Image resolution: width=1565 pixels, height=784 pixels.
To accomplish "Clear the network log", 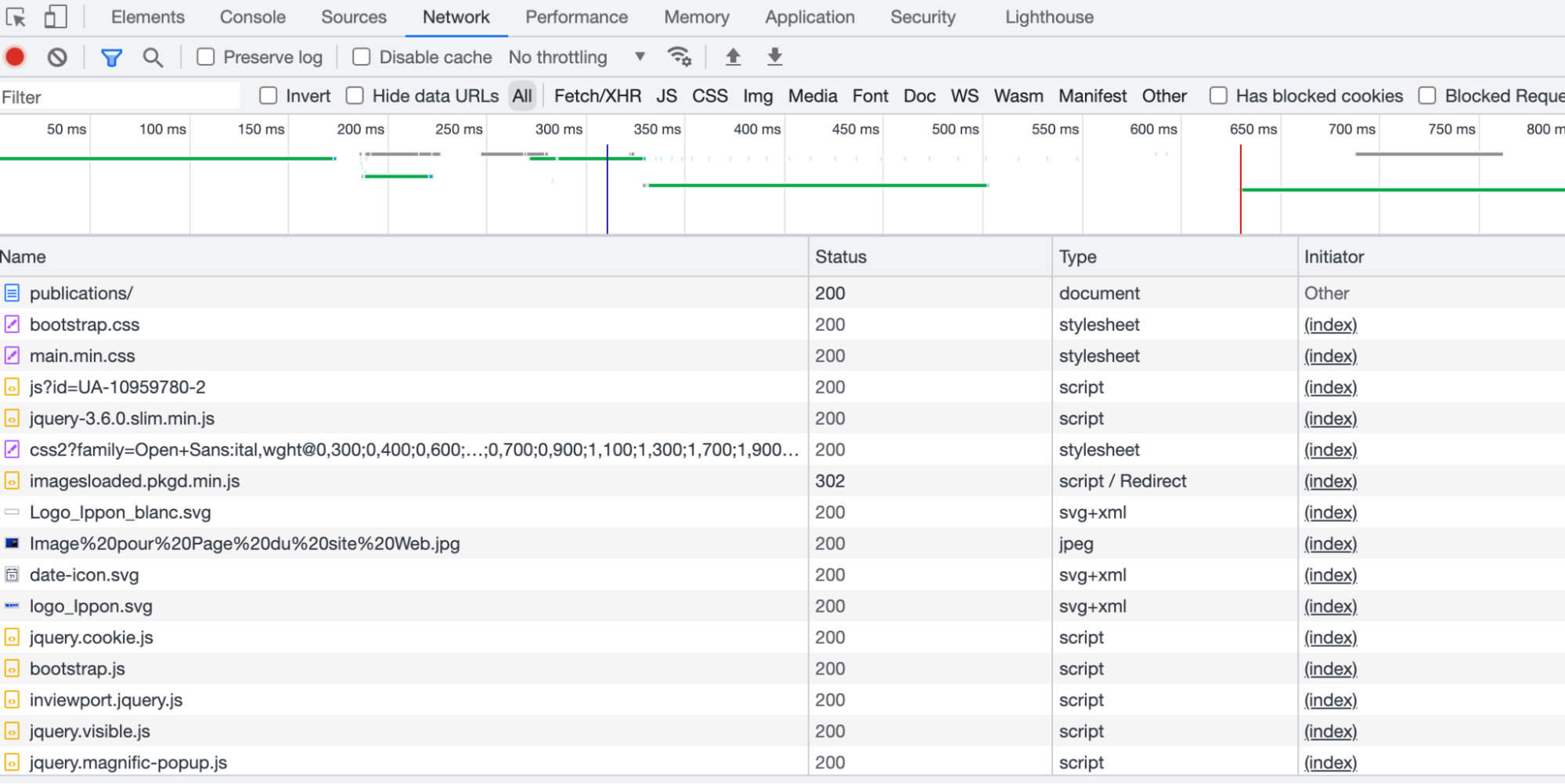I will (57, 57).
